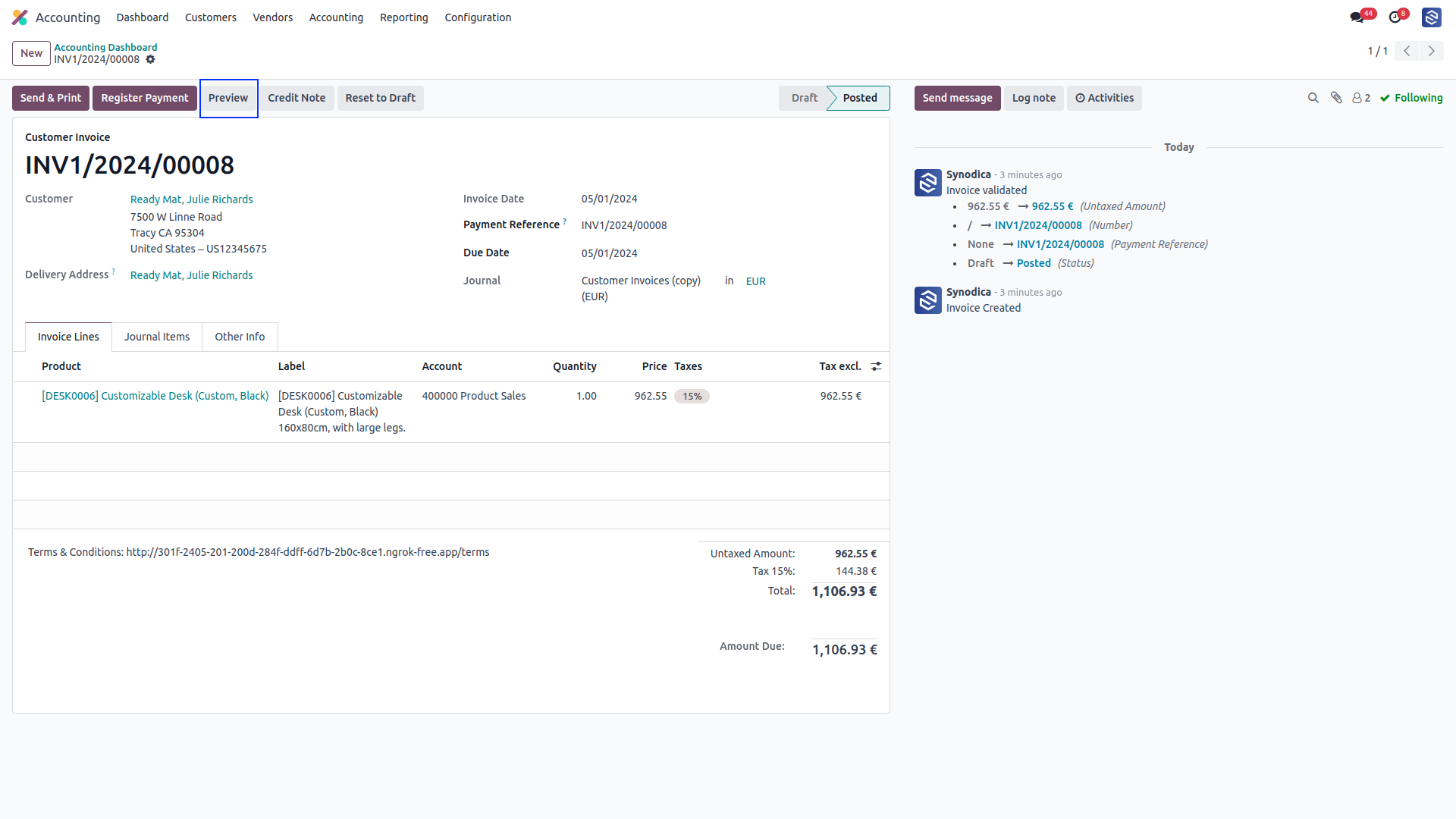Go back to Accounting Dashboard breadcrumb

tap(105, 47)
